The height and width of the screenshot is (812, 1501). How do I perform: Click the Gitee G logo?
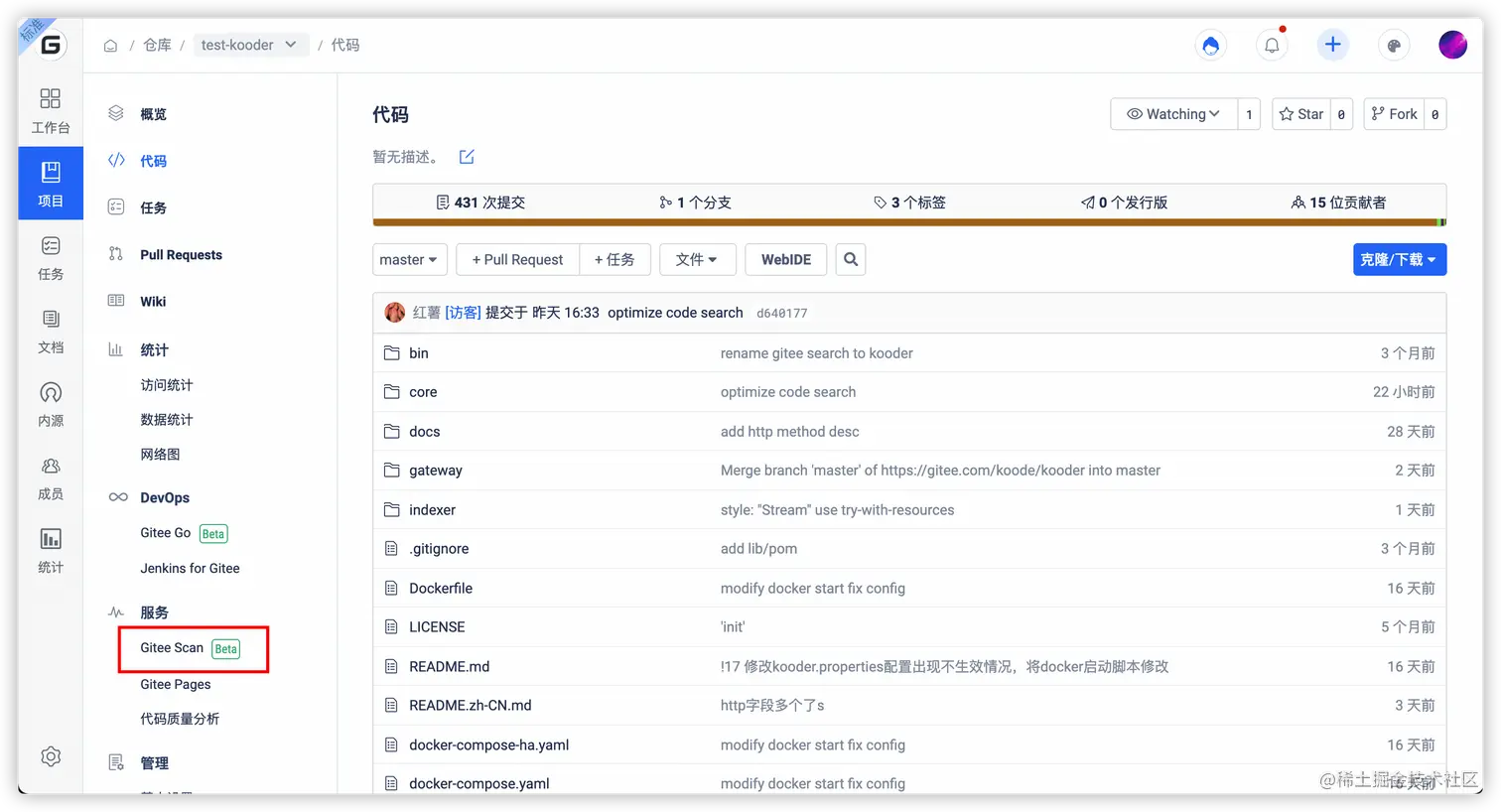pos(51,45)
